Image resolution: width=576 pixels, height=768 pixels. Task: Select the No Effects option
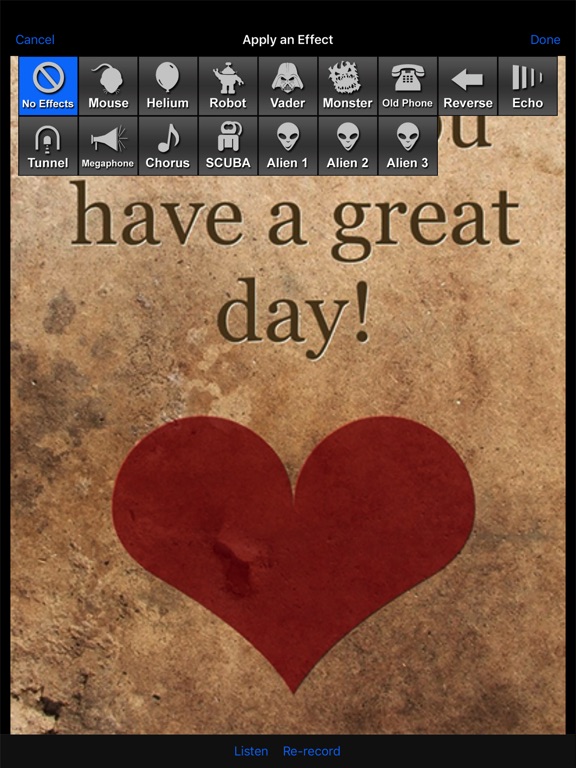[48, 86]
